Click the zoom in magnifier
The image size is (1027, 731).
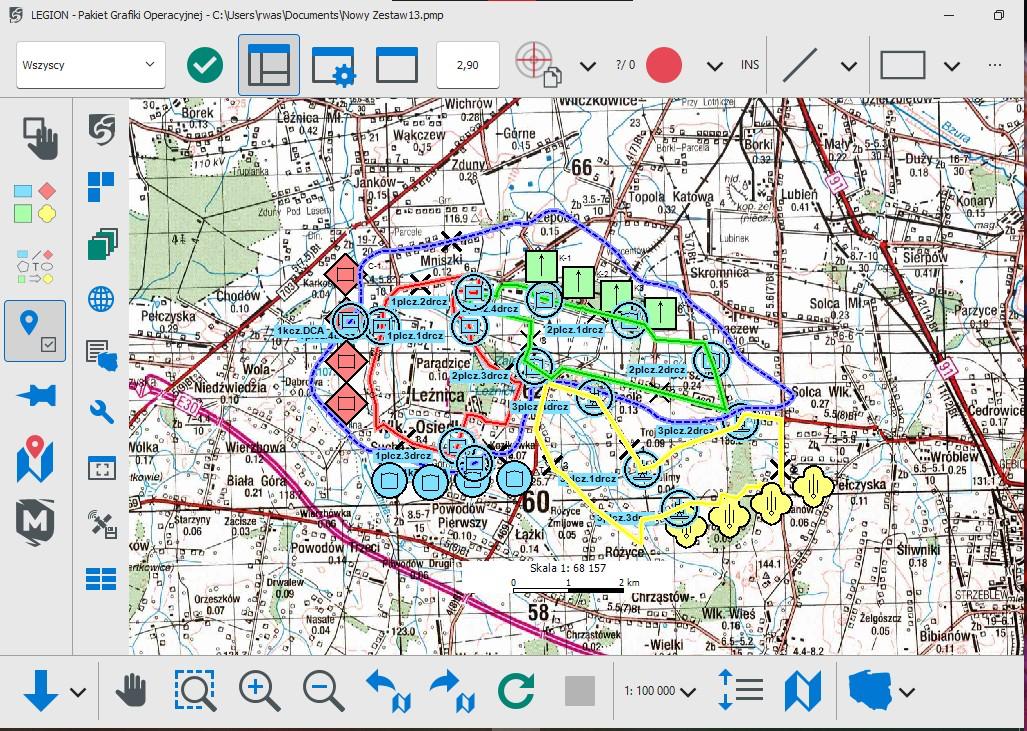point(259,690)
